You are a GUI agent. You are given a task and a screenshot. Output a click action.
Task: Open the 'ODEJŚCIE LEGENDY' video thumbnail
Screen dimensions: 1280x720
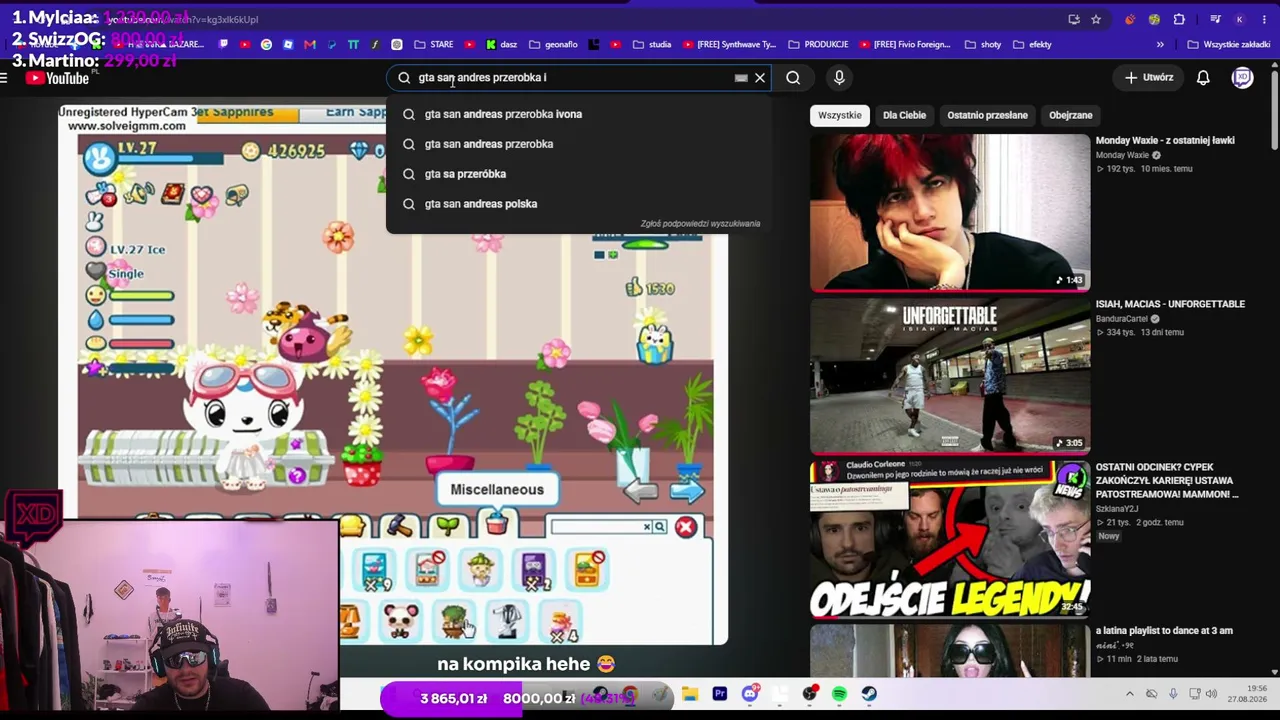tap(950, 539)
